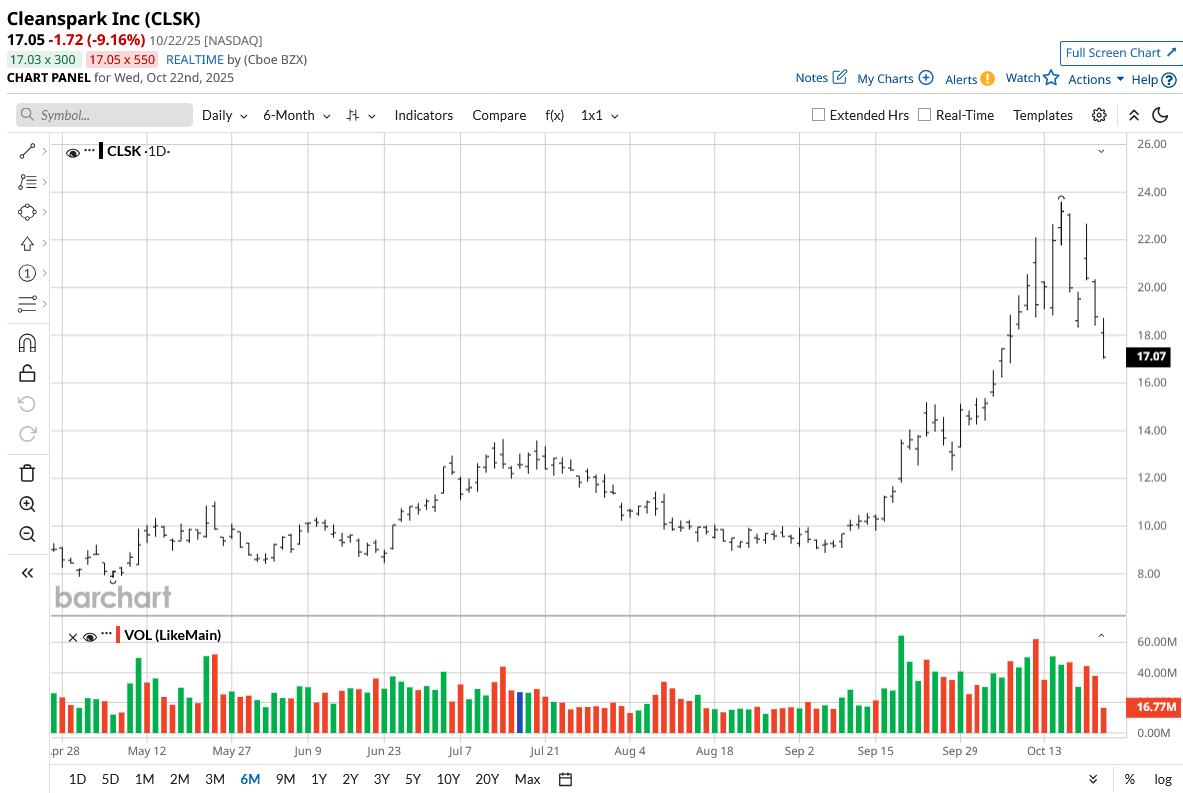Select the 1D time range

click(x=77, y=779)
